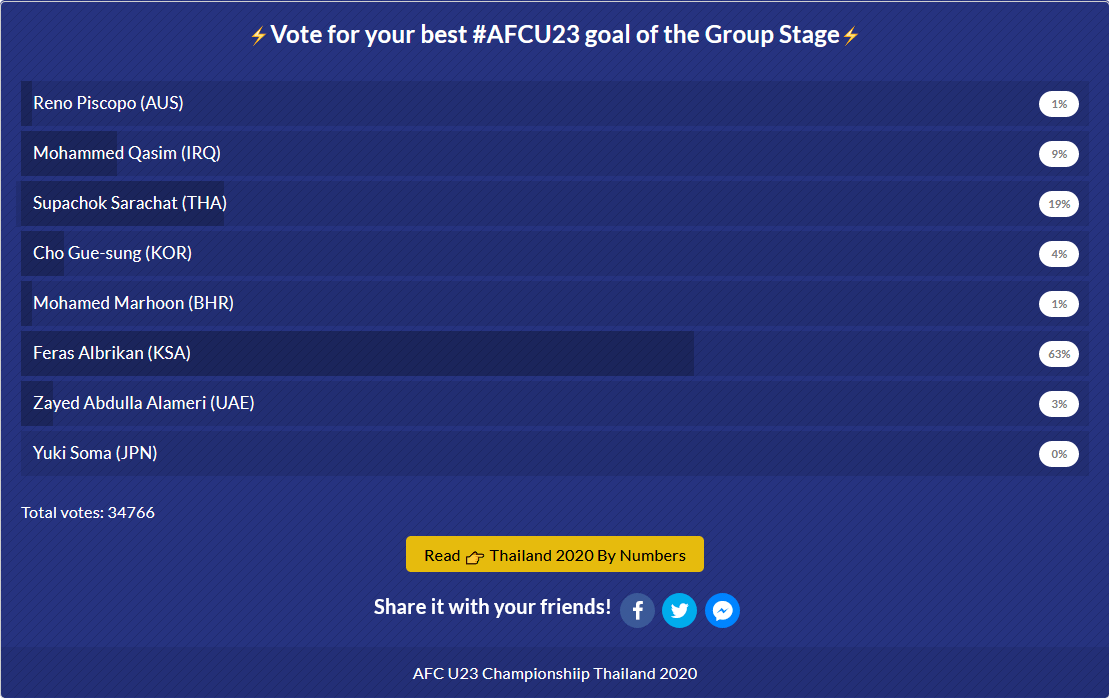Share poll via Twitter icon
Viewport: 1109px width, 698px height.
[x=680, y=610]
